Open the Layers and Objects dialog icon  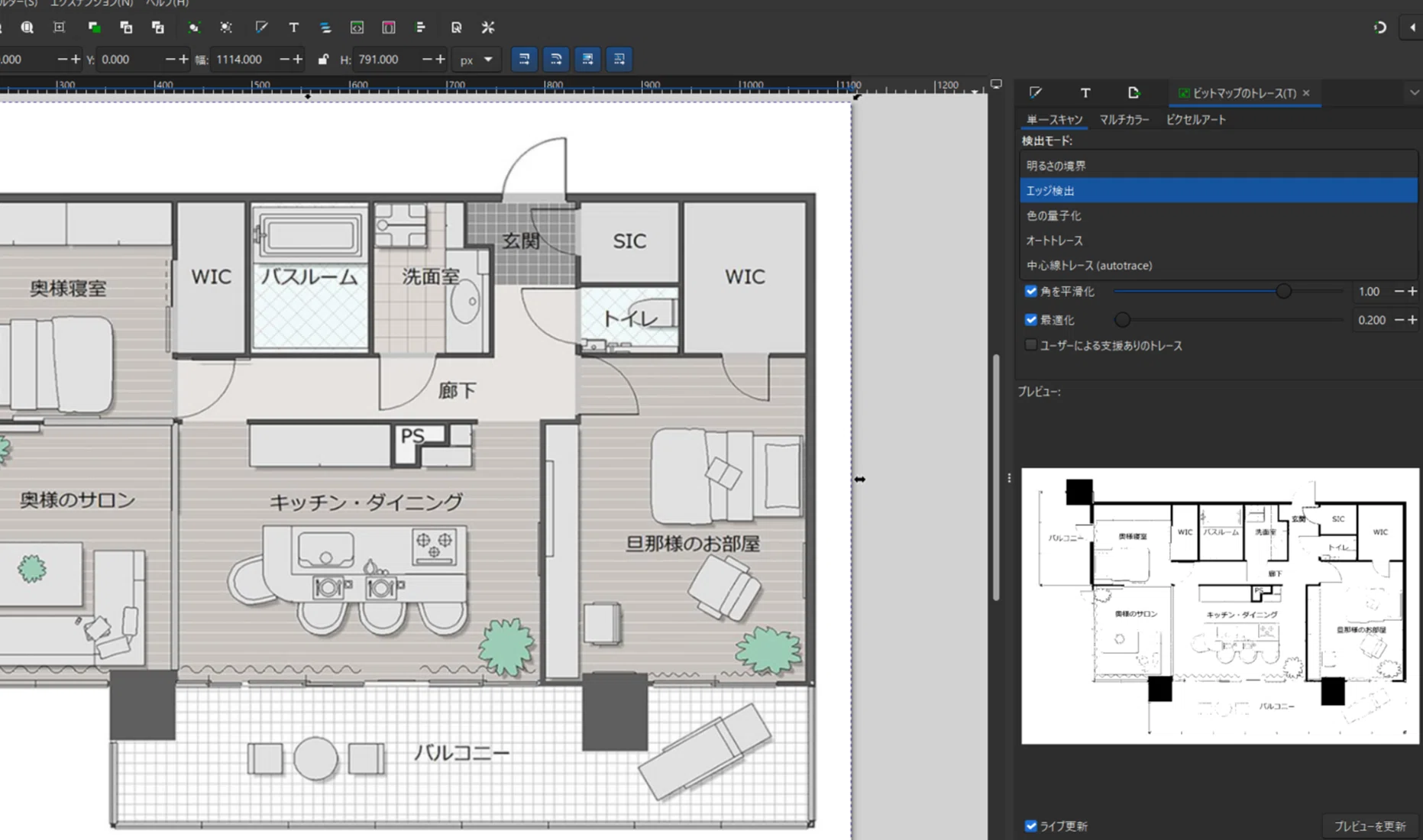[325, 27]
